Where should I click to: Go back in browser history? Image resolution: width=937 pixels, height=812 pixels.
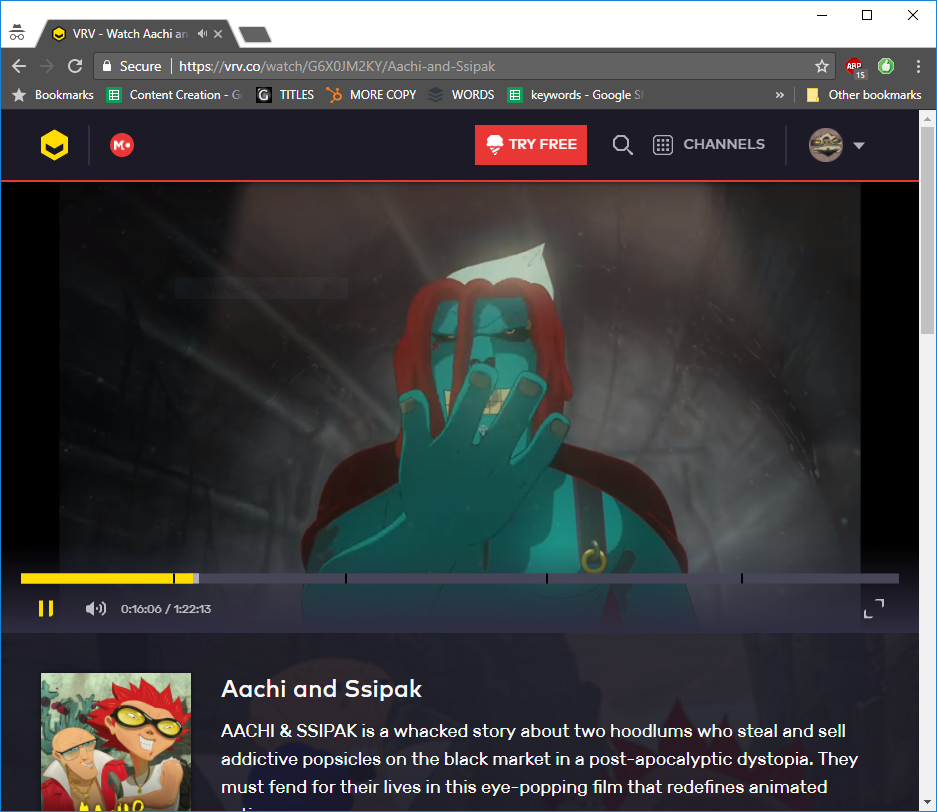pyautogui.click(x=19, y=66)
